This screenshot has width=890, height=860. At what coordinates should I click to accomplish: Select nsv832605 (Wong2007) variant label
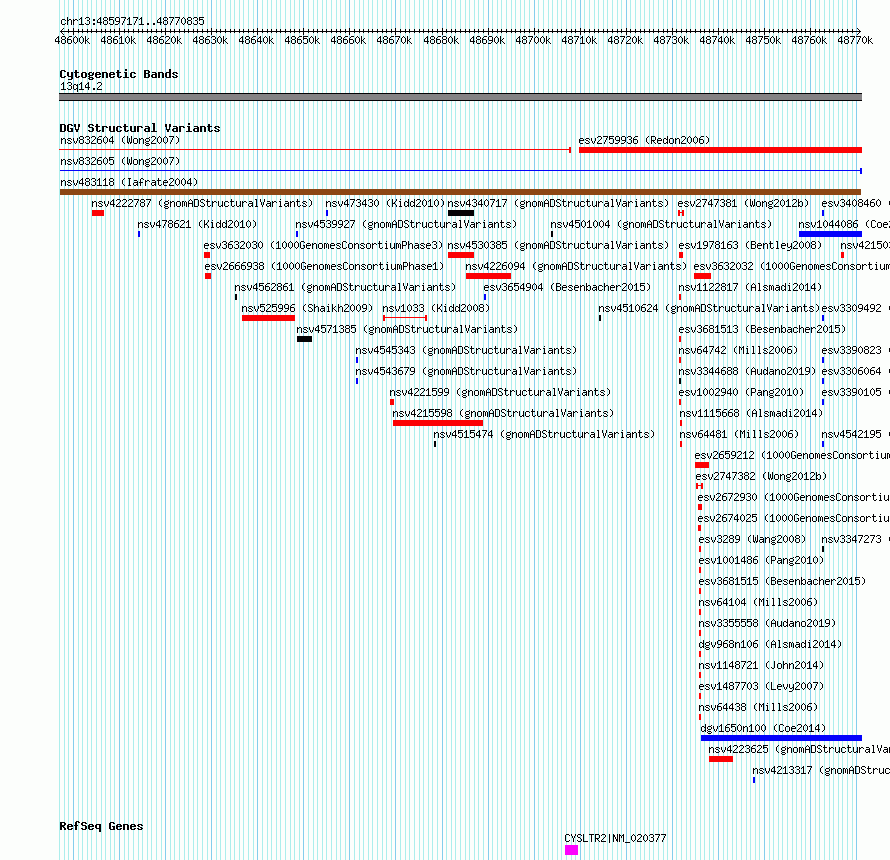click(x=120, y=161)
